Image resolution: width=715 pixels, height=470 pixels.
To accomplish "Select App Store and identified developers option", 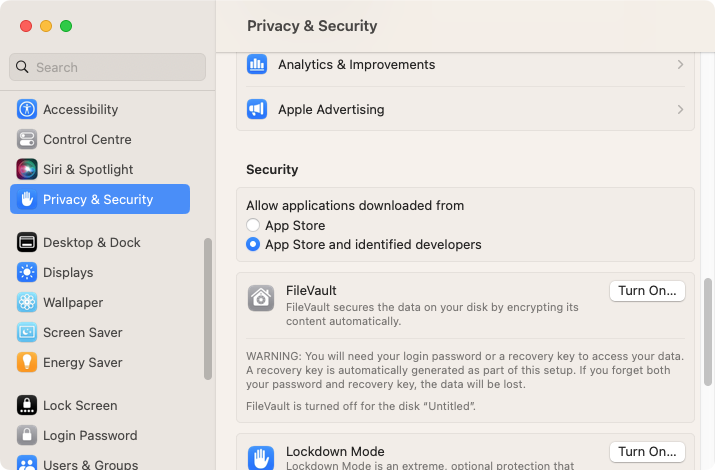I will 253,244.
